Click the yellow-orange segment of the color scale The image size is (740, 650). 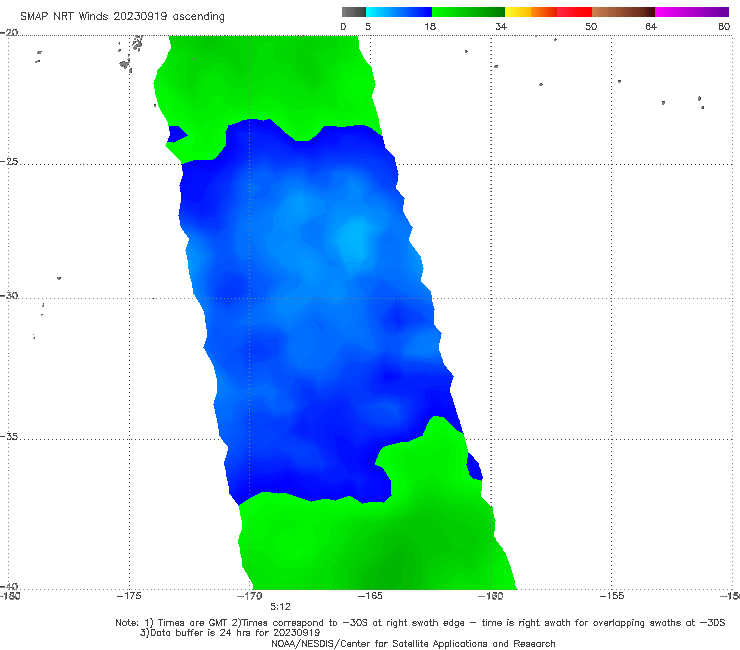(x=531, y=12)
